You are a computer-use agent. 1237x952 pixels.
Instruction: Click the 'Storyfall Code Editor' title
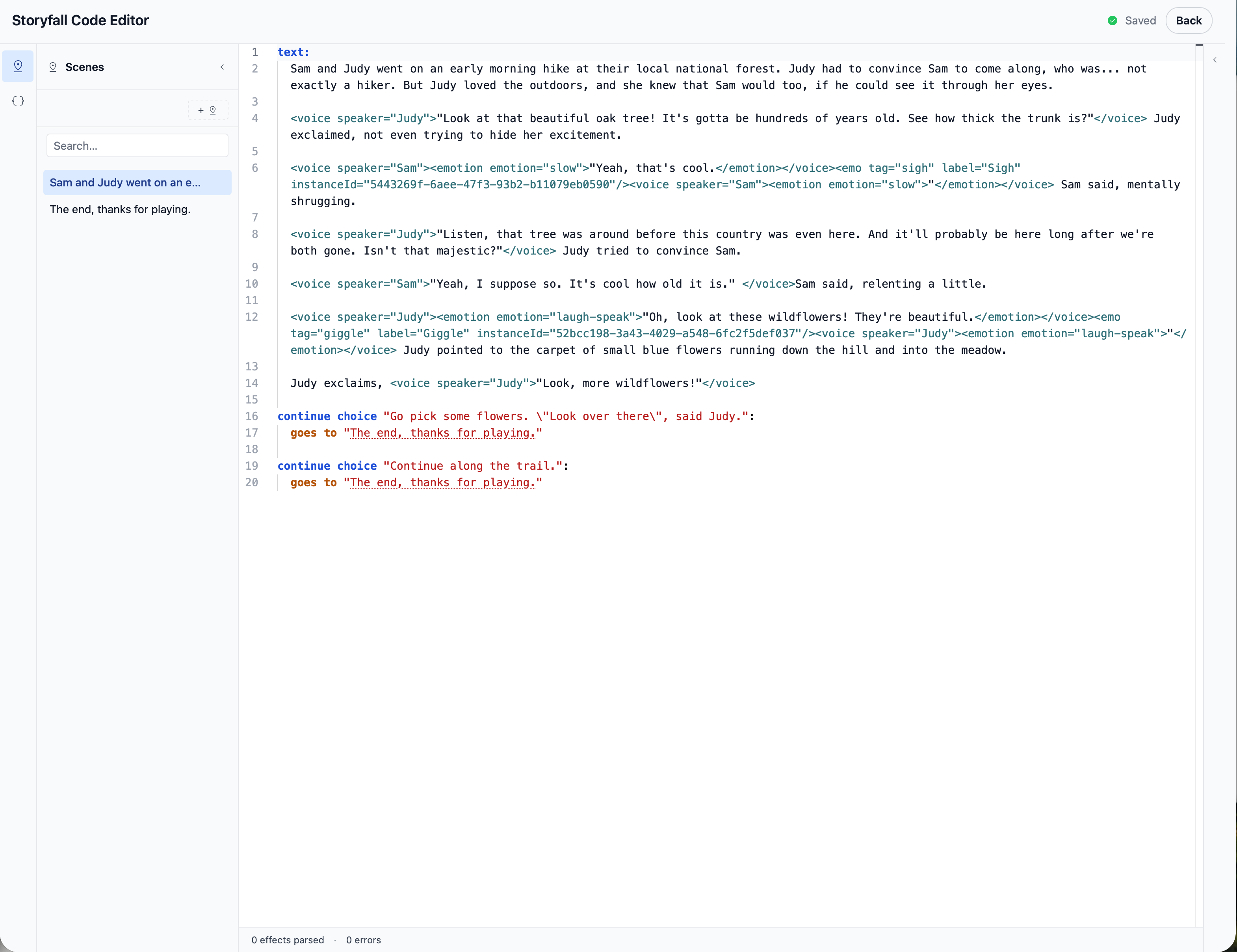click(x=80, y=20)
